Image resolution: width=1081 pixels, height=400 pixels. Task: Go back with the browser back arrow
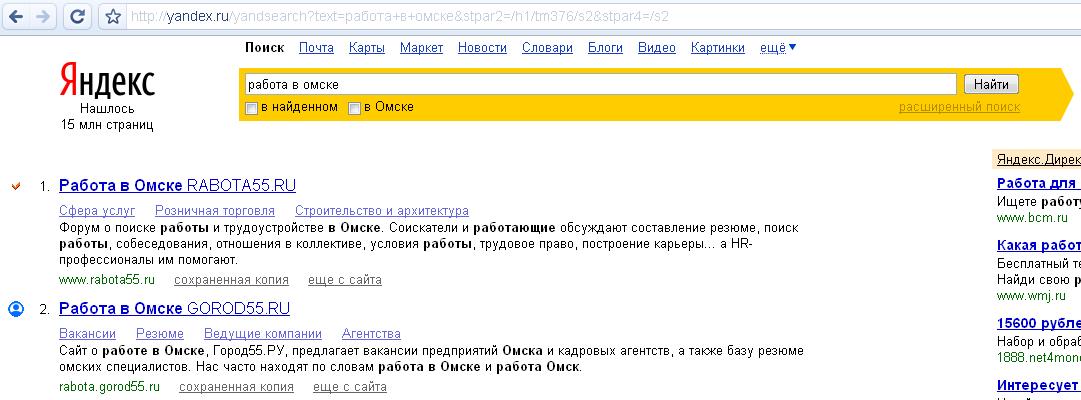[x=15, y=17]
